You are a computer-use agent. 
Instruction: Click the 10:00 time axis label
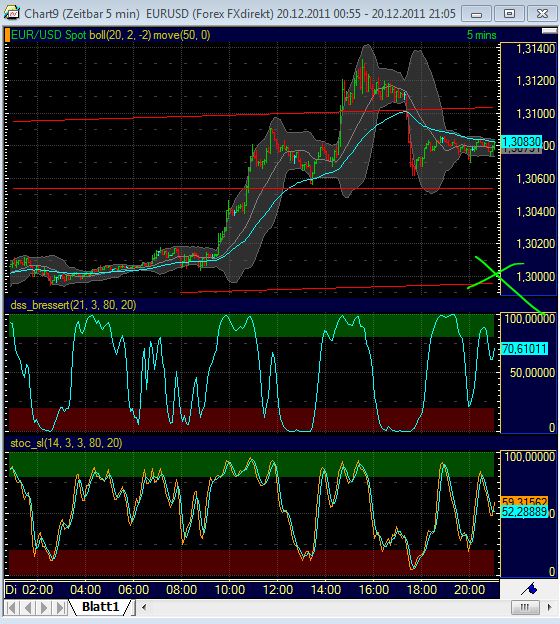230,589
